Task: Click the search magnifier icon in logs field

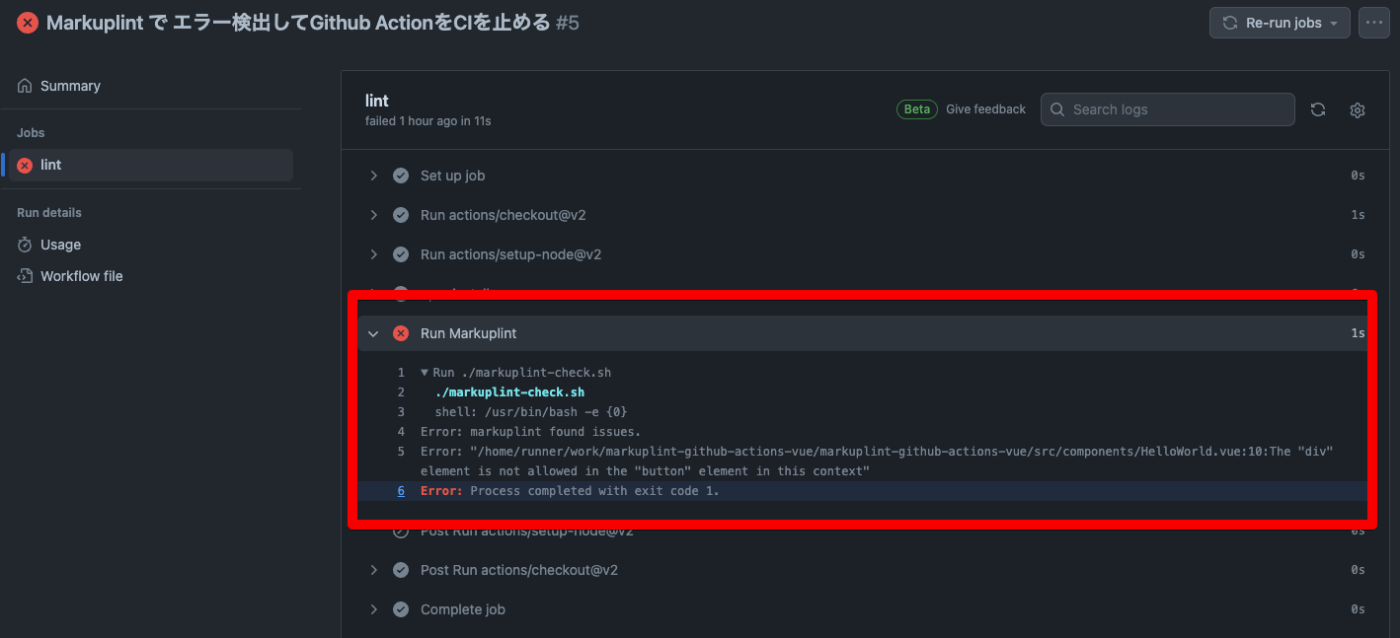Action: point(1057,110)
